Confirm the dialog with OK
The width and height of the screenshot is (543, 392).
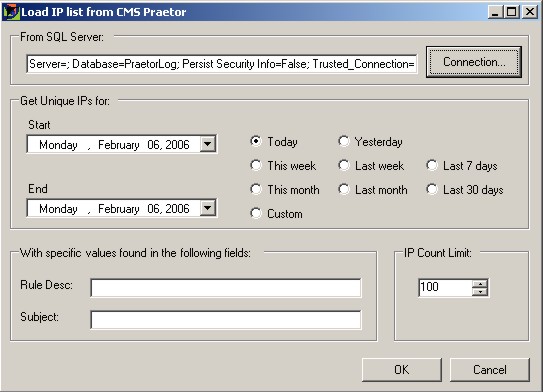click(402, 370)
